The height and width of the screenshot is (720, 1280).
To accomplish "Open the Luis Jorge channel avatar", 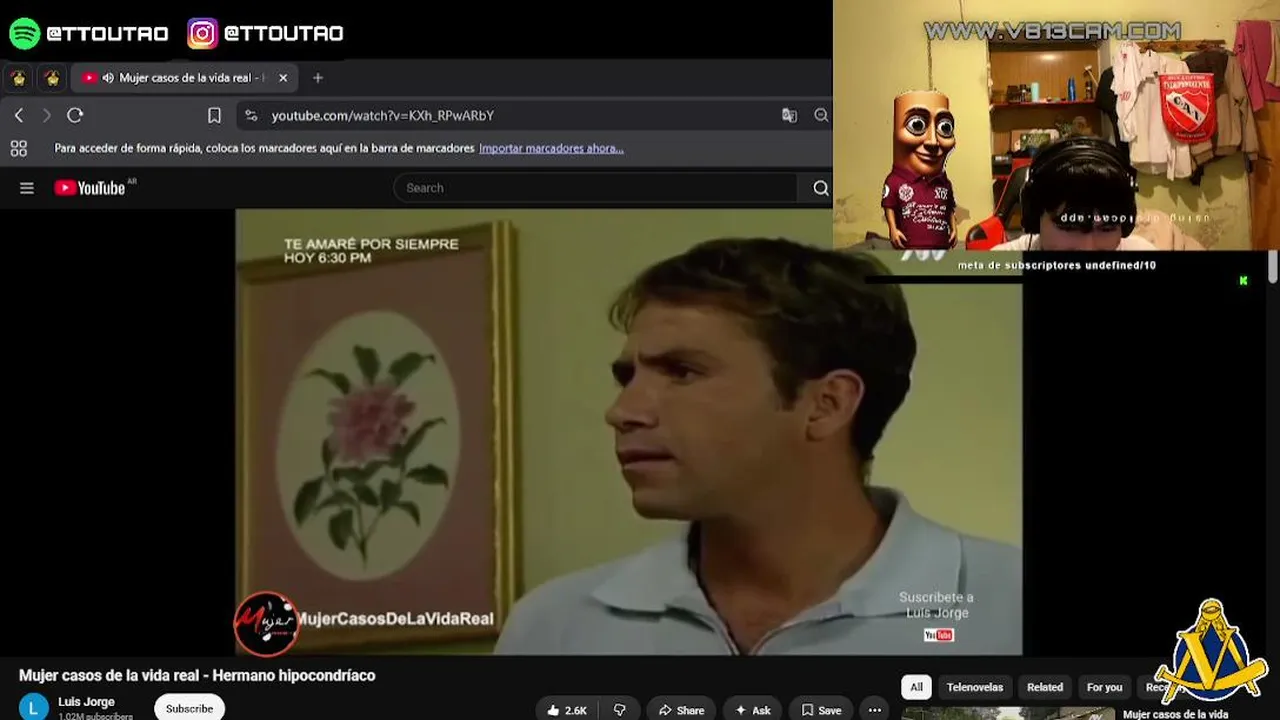I will (x=33, y=706).
